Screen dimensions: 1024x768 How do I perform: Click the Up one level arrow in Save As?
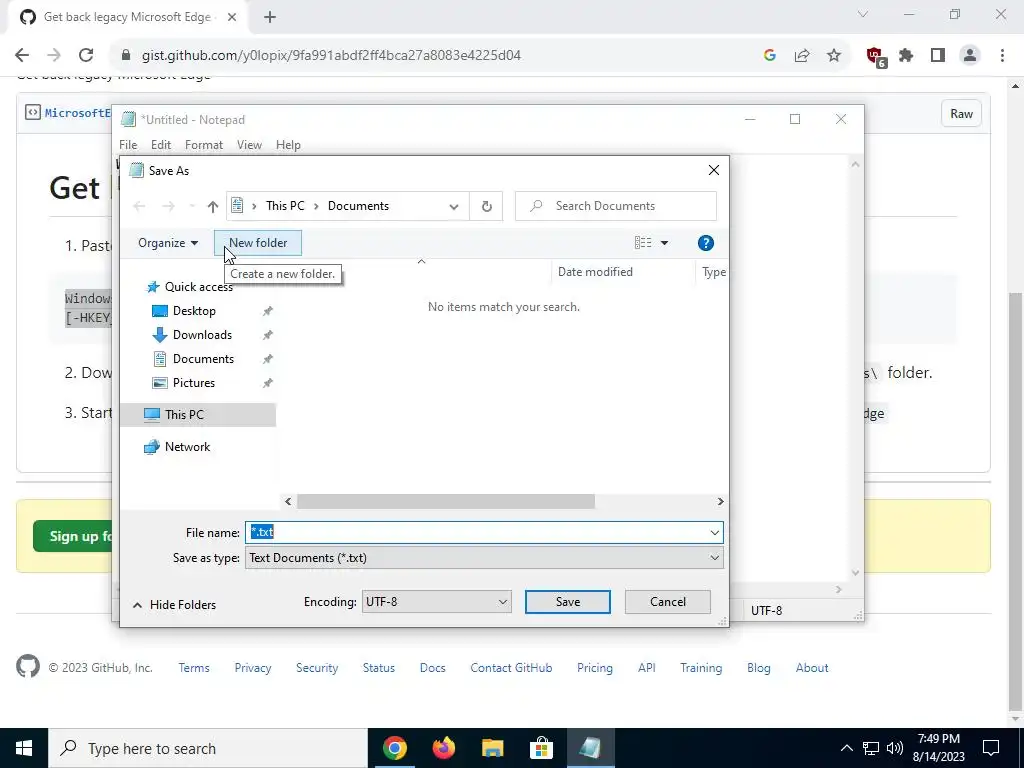click(x=212, y=206)
